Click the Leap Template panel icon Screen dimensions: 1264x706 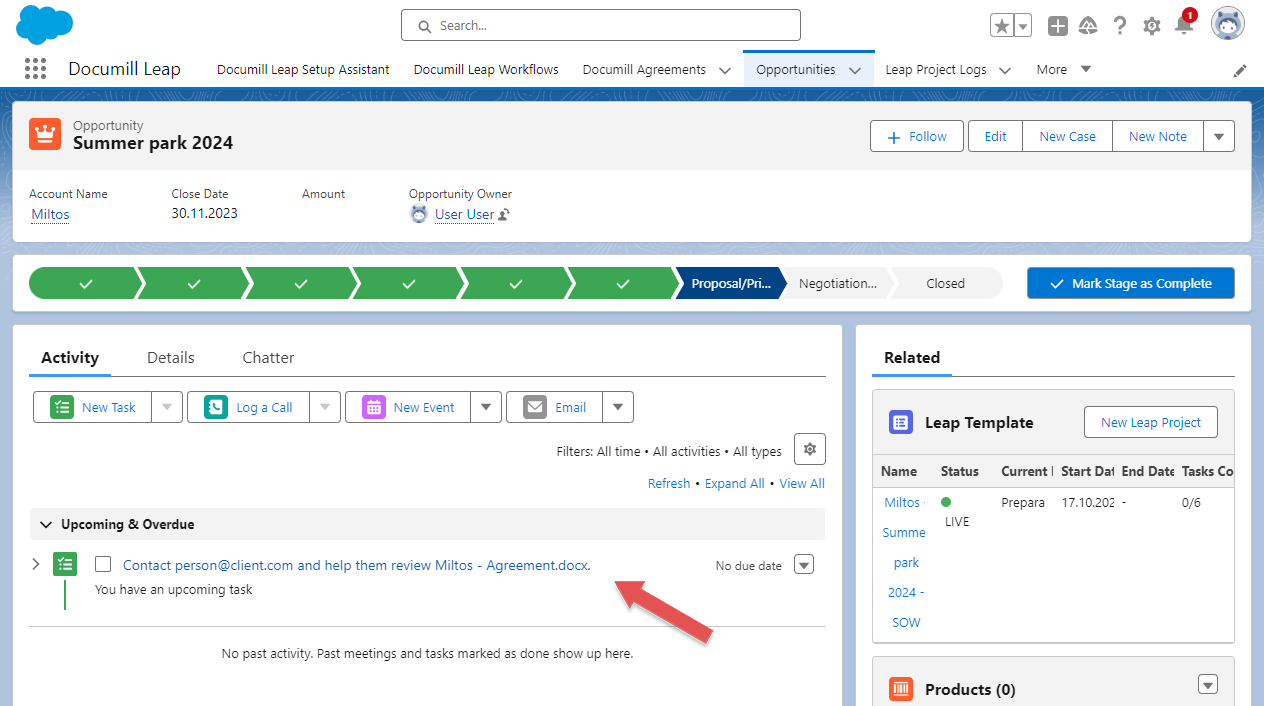[899, 422]
